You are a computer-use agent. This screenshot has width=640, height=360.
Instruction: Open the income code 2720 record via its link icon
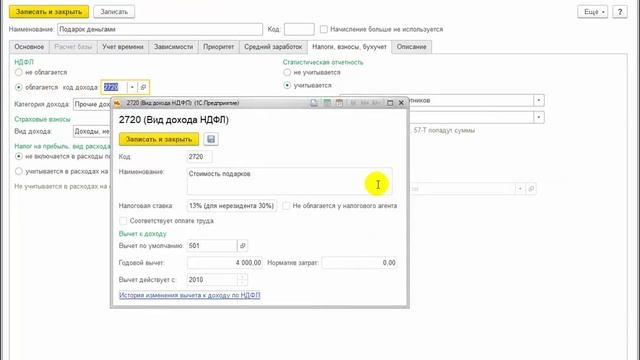tap(143, 87)
